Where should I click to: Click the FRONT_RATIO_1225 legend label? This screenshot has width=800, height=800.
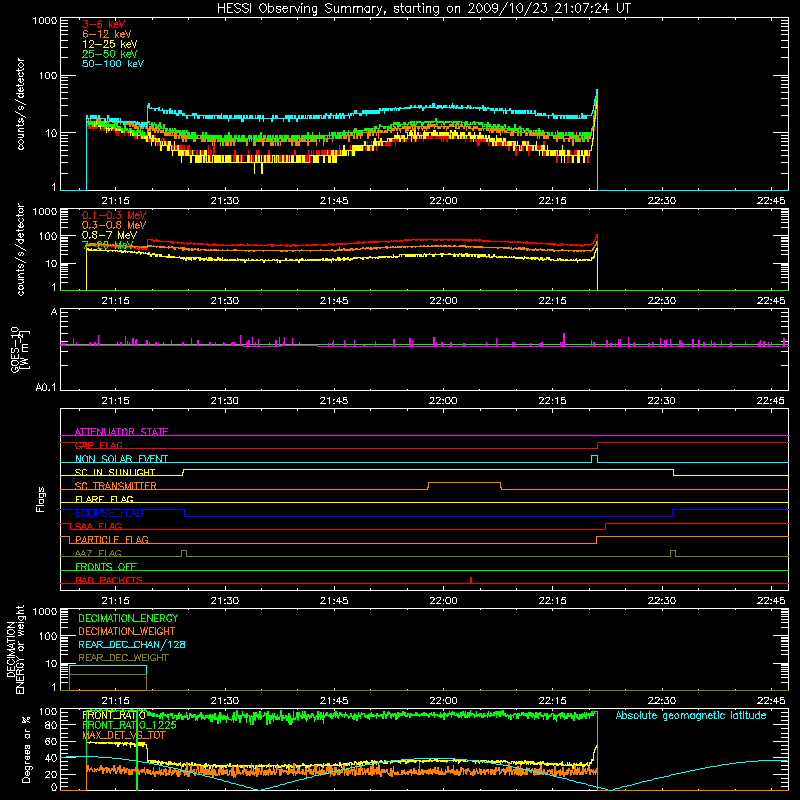pos(129,725)
